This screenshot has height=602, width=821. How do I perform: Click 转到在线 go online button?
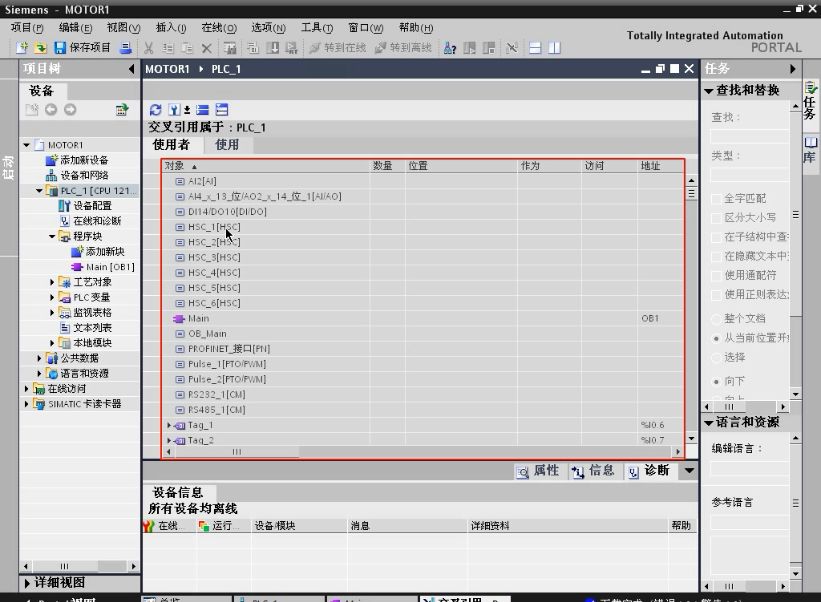tap(338, 48)
